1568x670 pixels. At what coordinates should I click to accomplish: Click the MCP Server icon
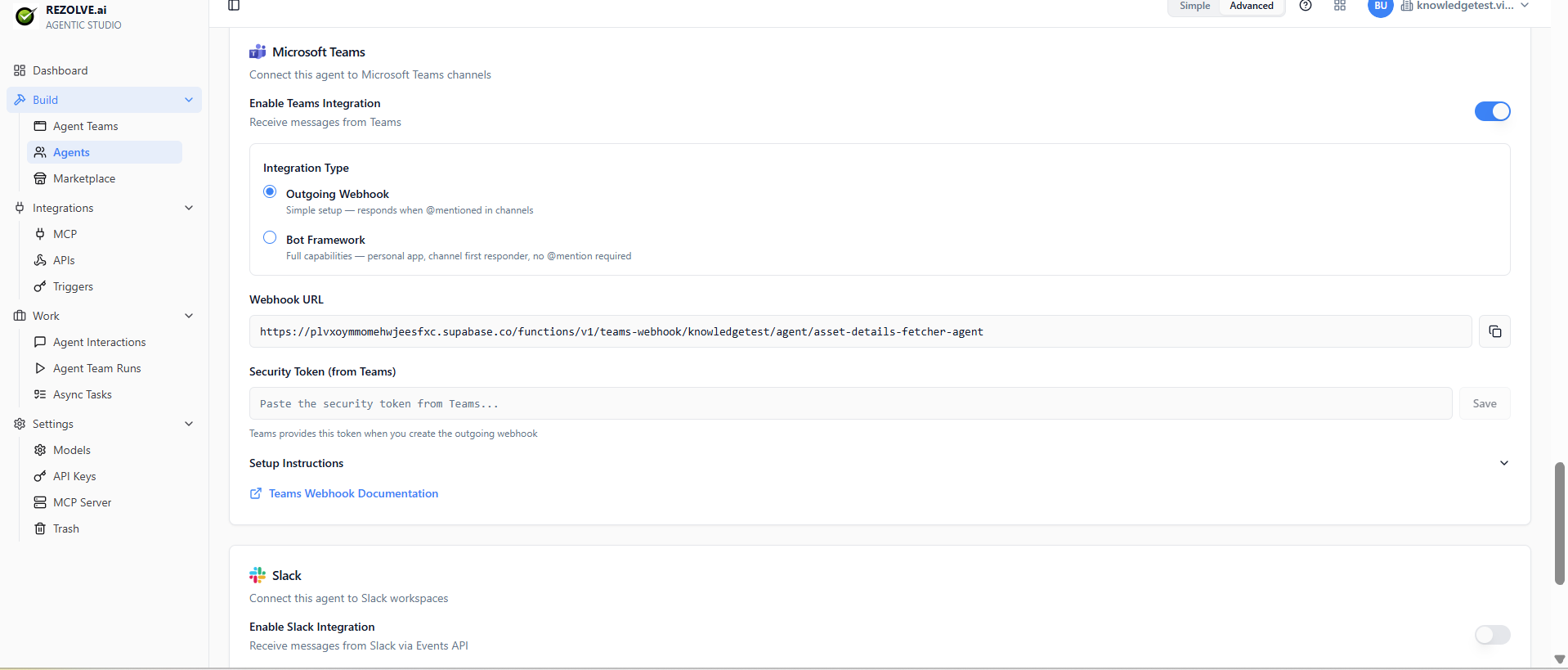point(40,502)
